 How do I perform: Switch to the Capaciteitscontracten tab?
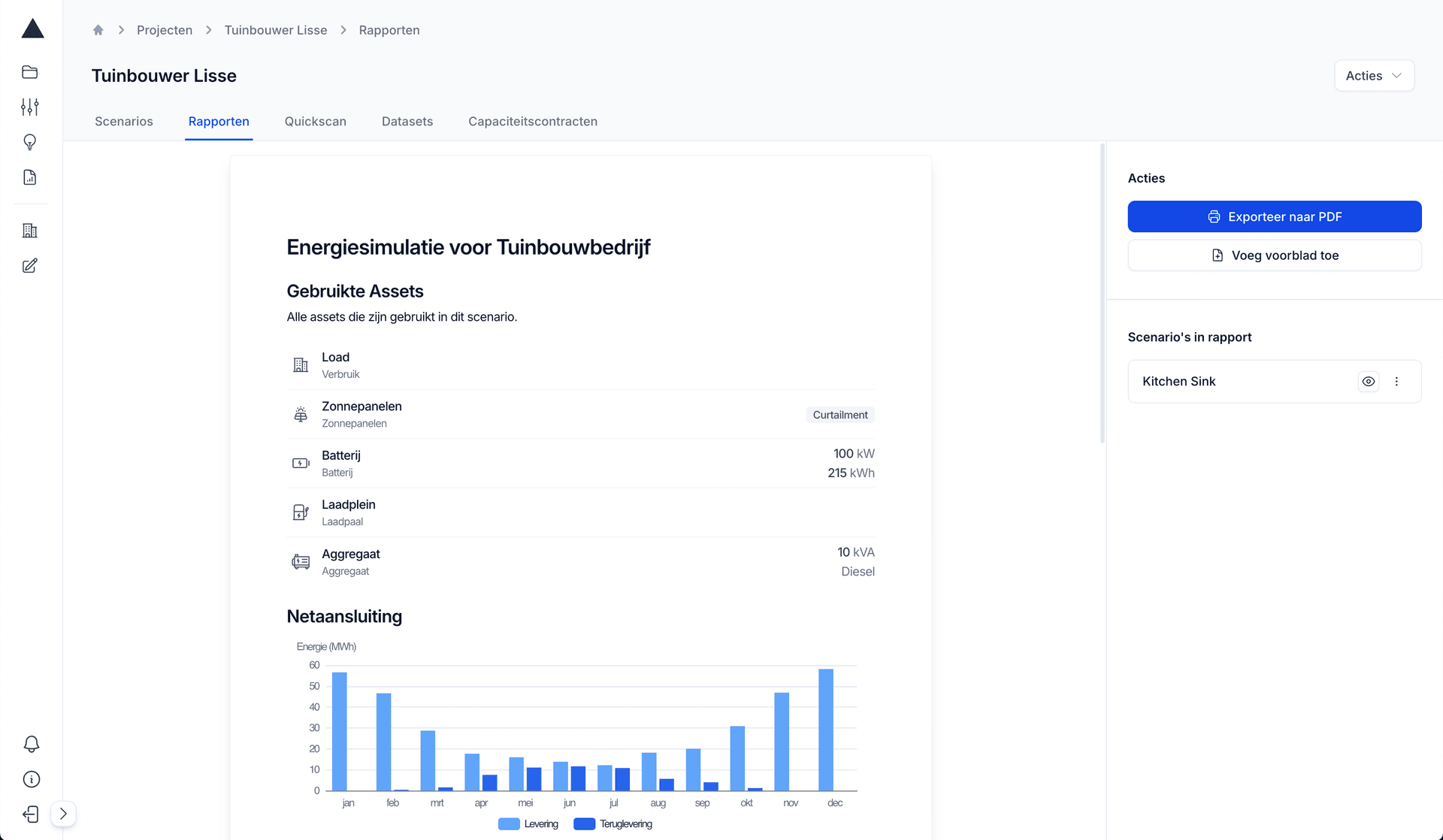coord(532,122)
